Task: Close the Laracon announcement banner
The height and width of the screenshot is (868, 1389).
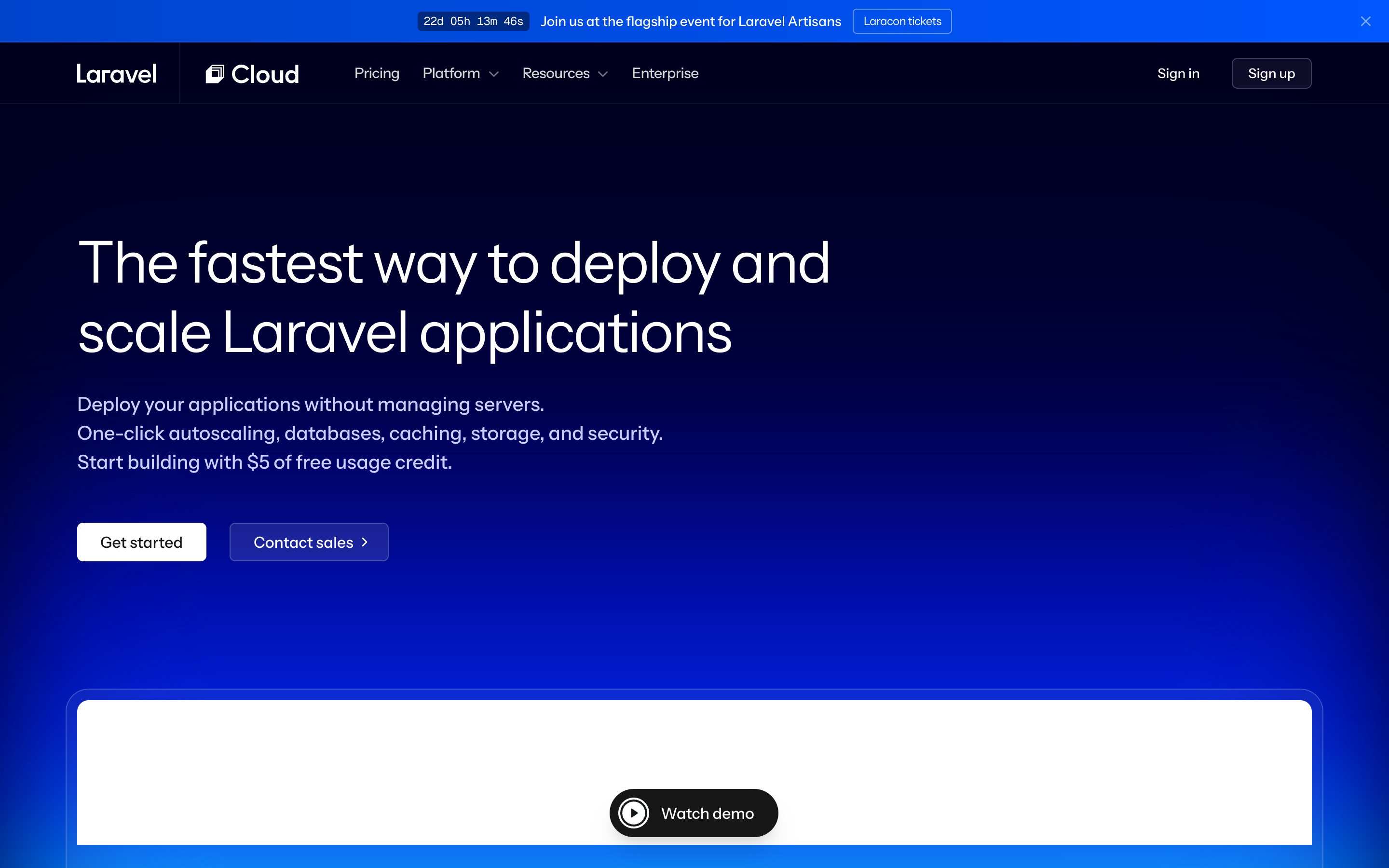Action: tap(1365, 21)
